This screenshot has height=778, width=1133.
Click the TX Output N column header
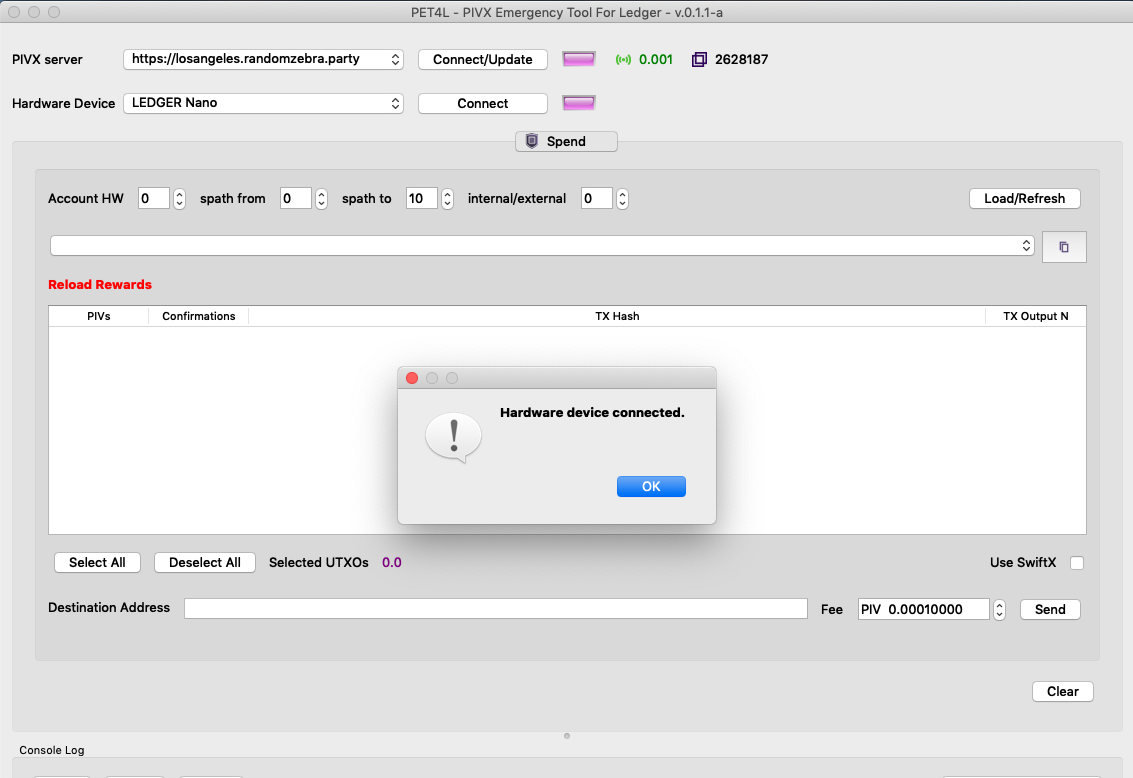tap(1035, 316)
